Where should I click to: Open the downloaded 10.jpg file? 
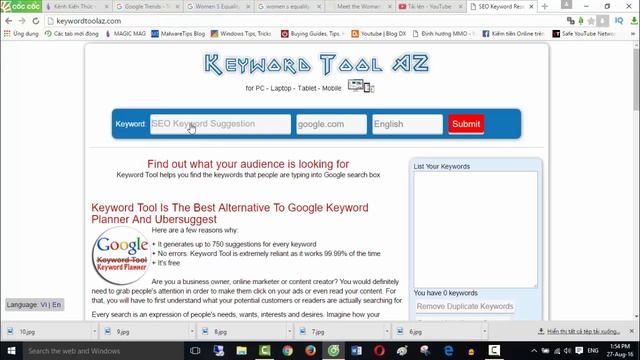(x=47, y=331)
